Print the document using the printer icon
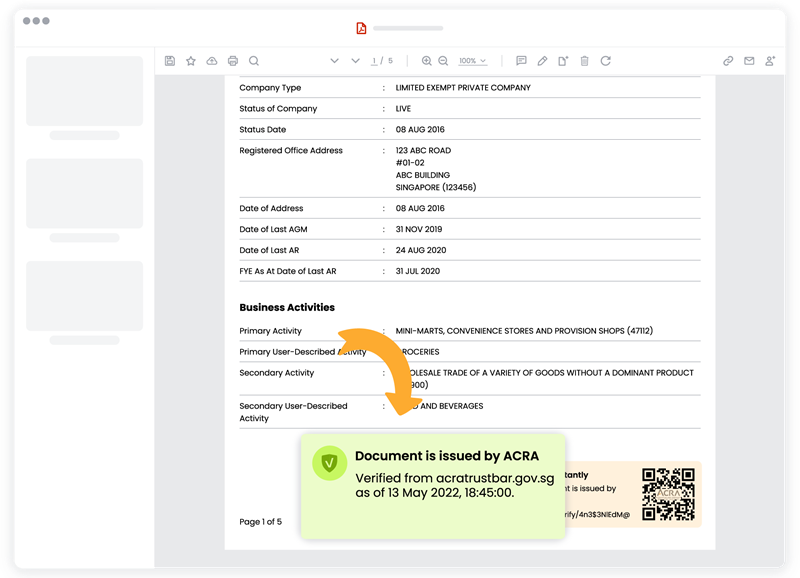The height and width of the screenshot is (578, 800). 233,61
